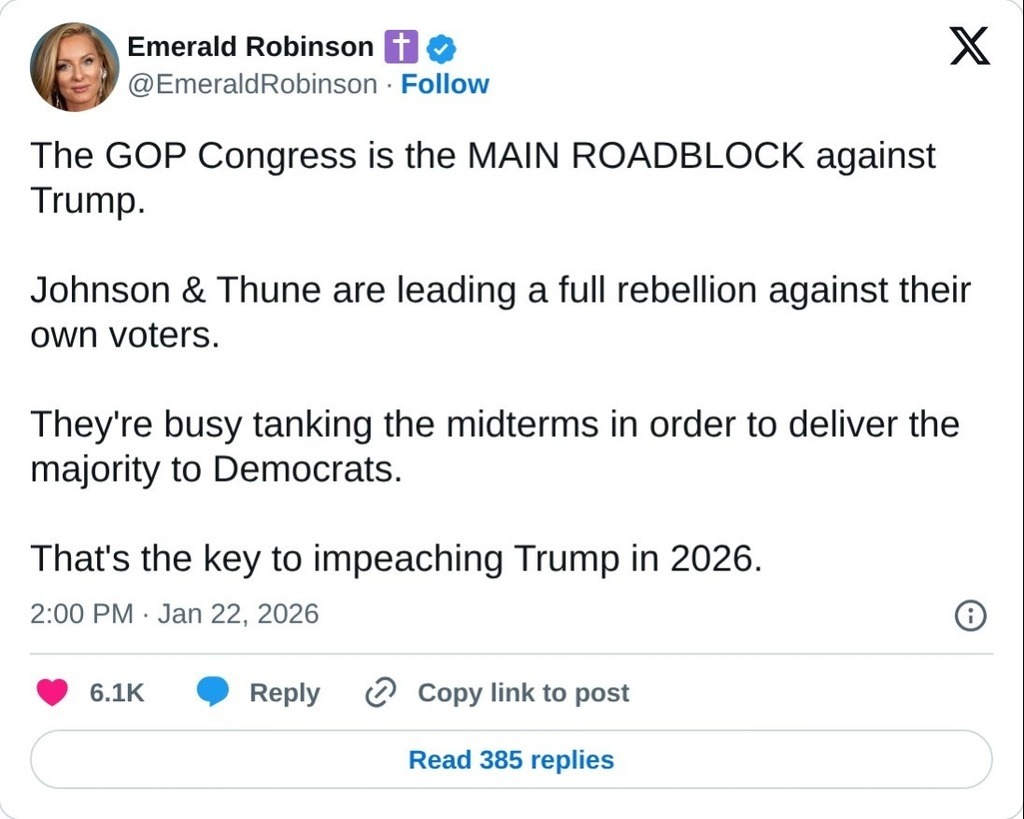Screen dimensions: 1024x819
Task: Click the Reply text label
Action: [284, 692]
